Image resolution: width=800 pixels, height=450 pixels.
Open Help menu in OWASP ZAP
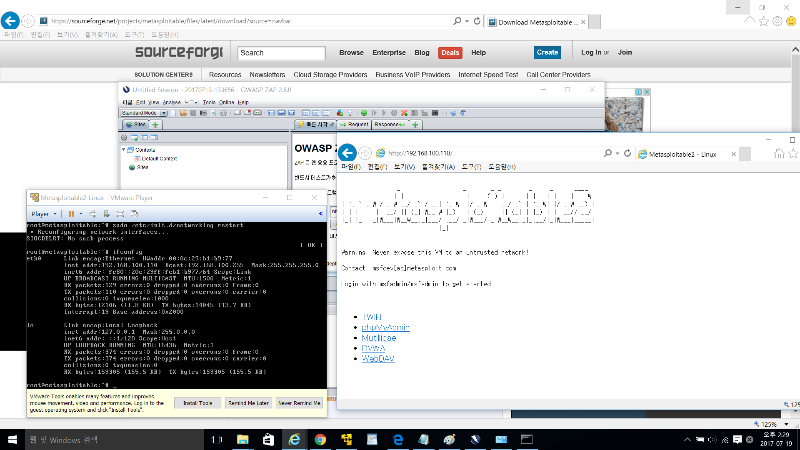coord(243,102)
